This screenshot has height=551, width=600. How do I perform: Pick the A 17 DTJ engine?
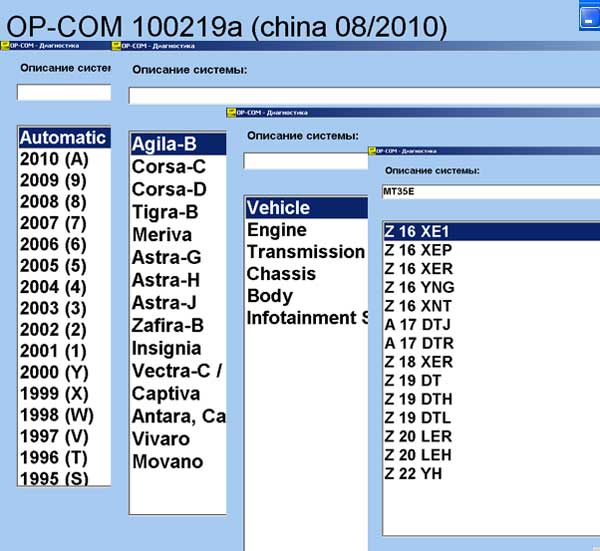coord(418,323)
